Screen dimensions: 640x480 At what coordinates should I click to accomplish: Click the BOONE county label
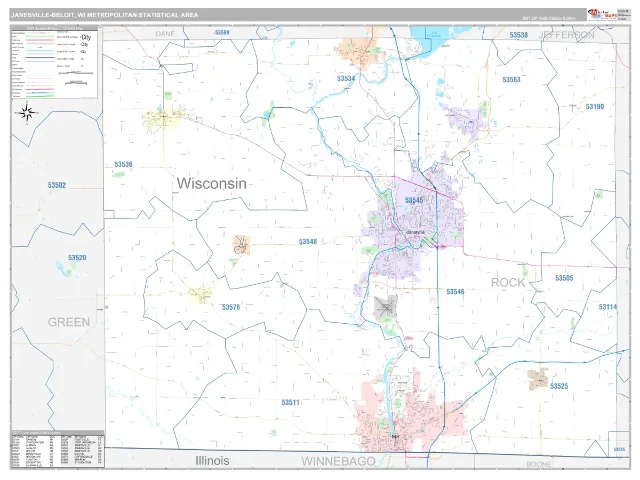[538, 464]
